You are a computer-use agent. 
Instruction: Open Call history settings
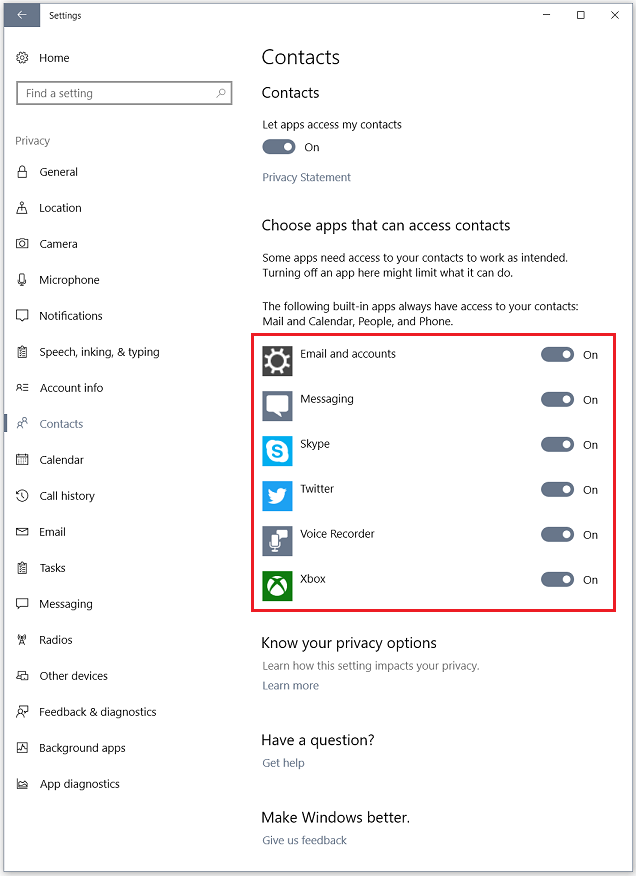[67, 496]
